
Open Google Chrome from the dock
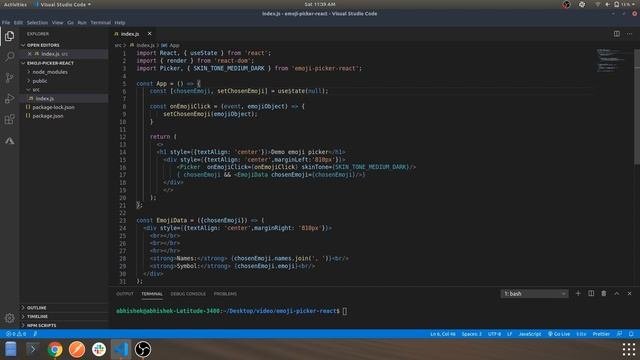coord(55,349)
